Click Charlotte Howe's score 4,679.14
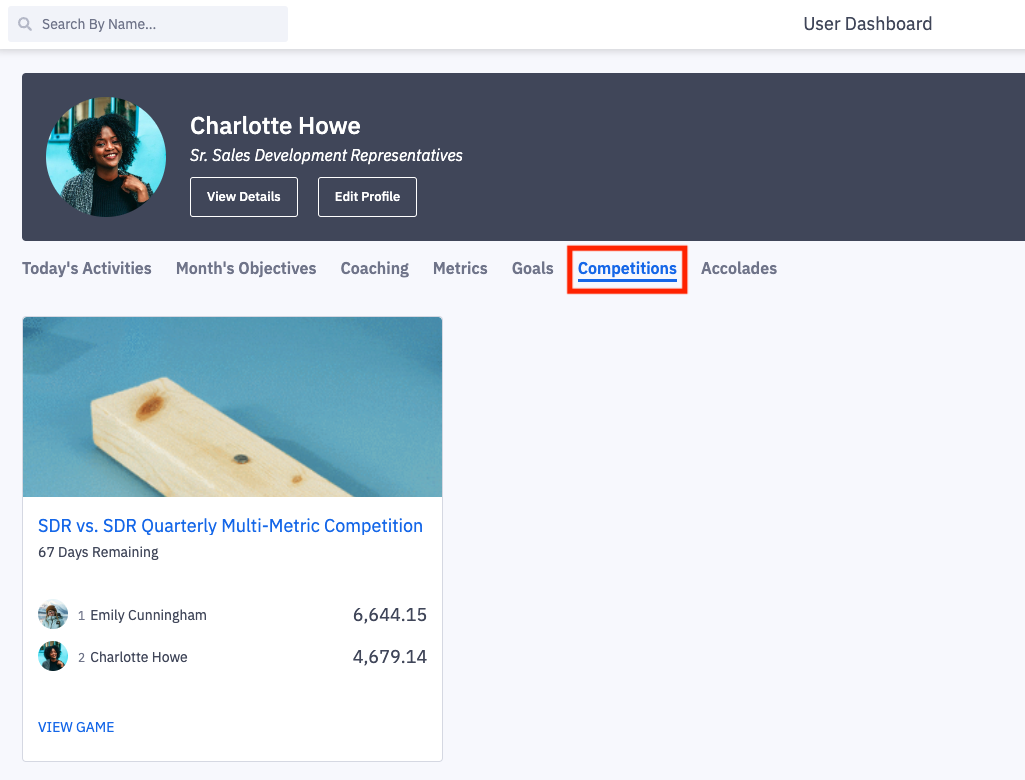The width and height of the screenshot is (1025, 780). click(x=390, y=656)
